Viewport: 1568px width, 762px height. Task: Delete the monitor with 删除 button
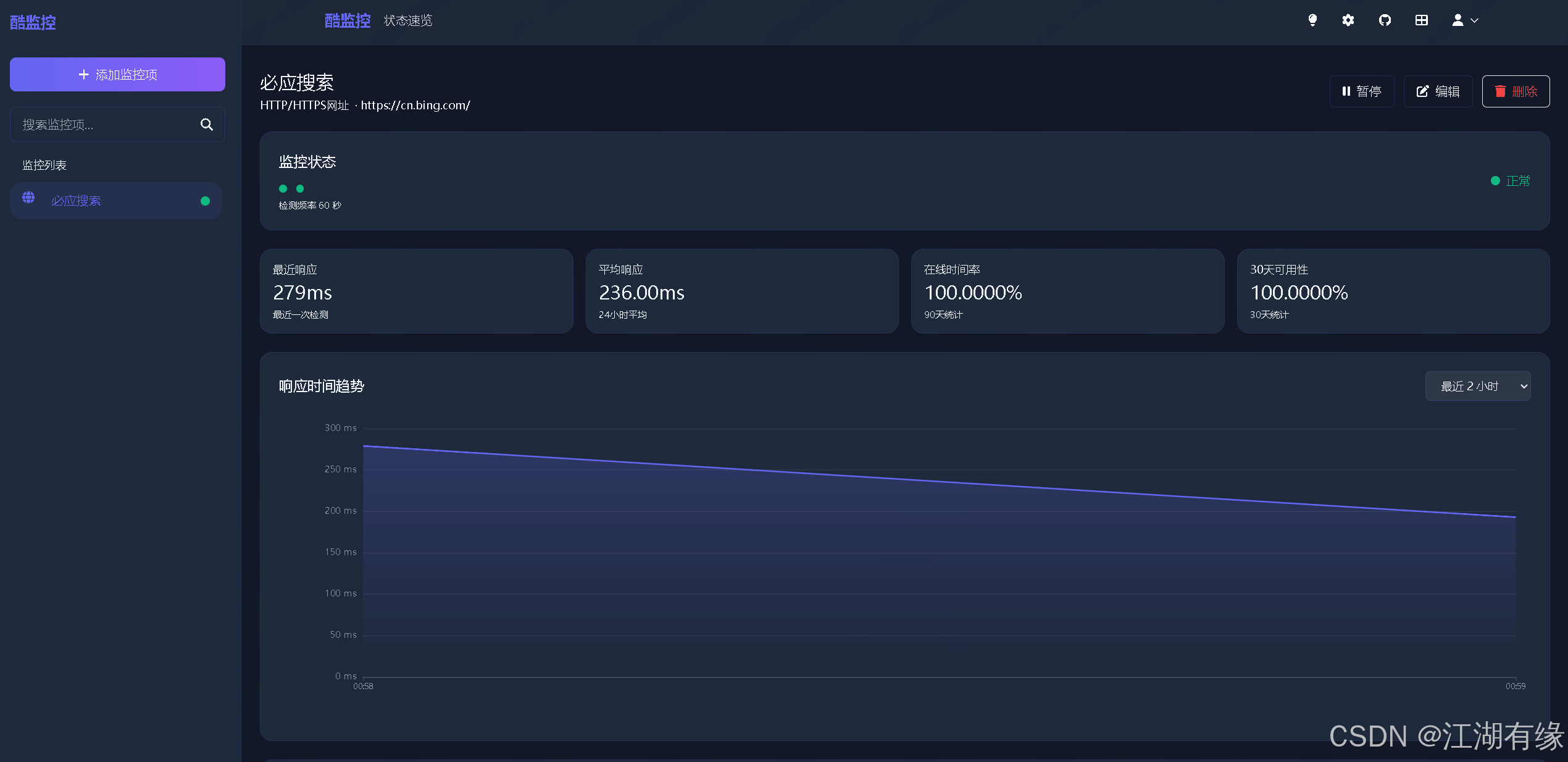click(1516, 91)
